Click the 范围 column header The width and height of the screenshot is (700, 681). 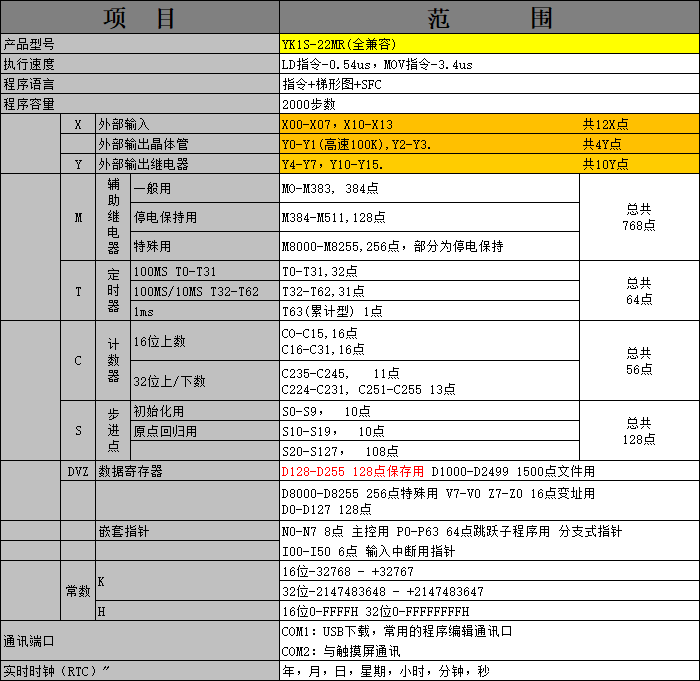pos(489,17)
